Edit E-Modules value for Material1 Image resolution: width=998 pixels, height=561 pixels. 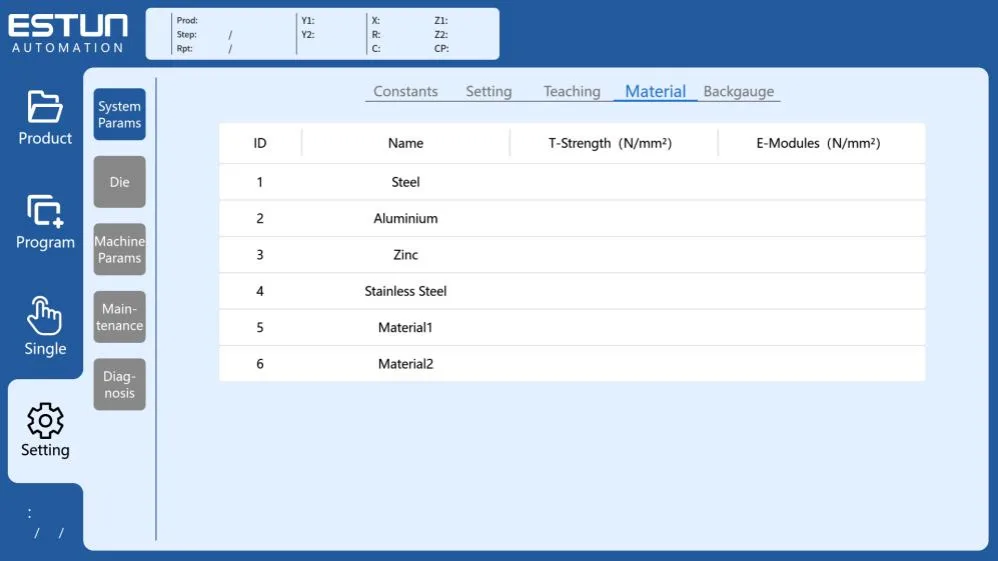[822, 327]
